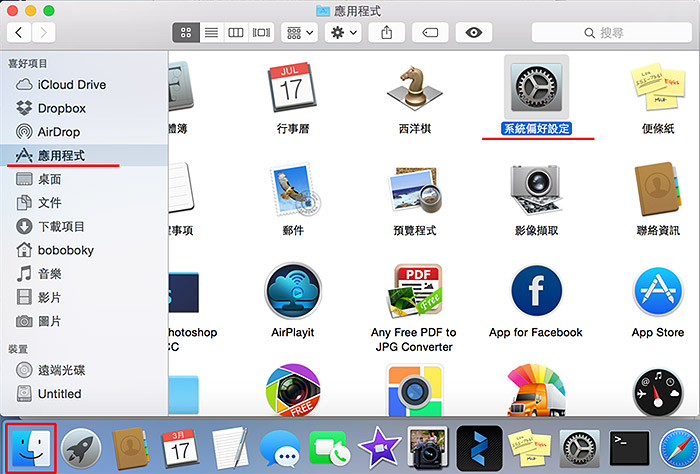The height and width of the screenshot is (474, 700).
Task: Select iCloud Drive in sidebar
Action: point(84,84)
